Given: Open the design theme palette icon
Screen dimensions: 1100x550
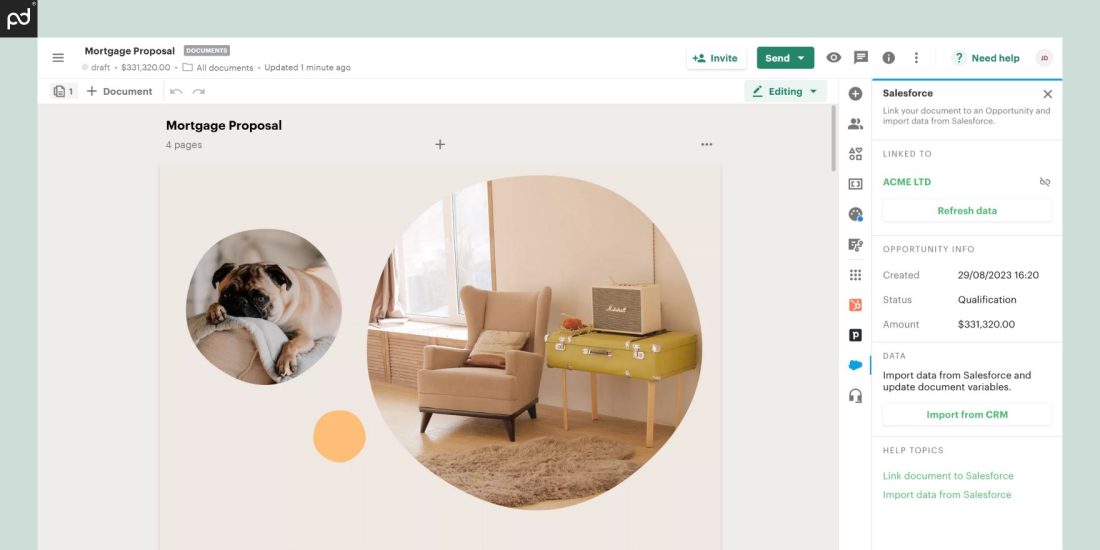Looking at the screenshot, I should tap(855, 215).
